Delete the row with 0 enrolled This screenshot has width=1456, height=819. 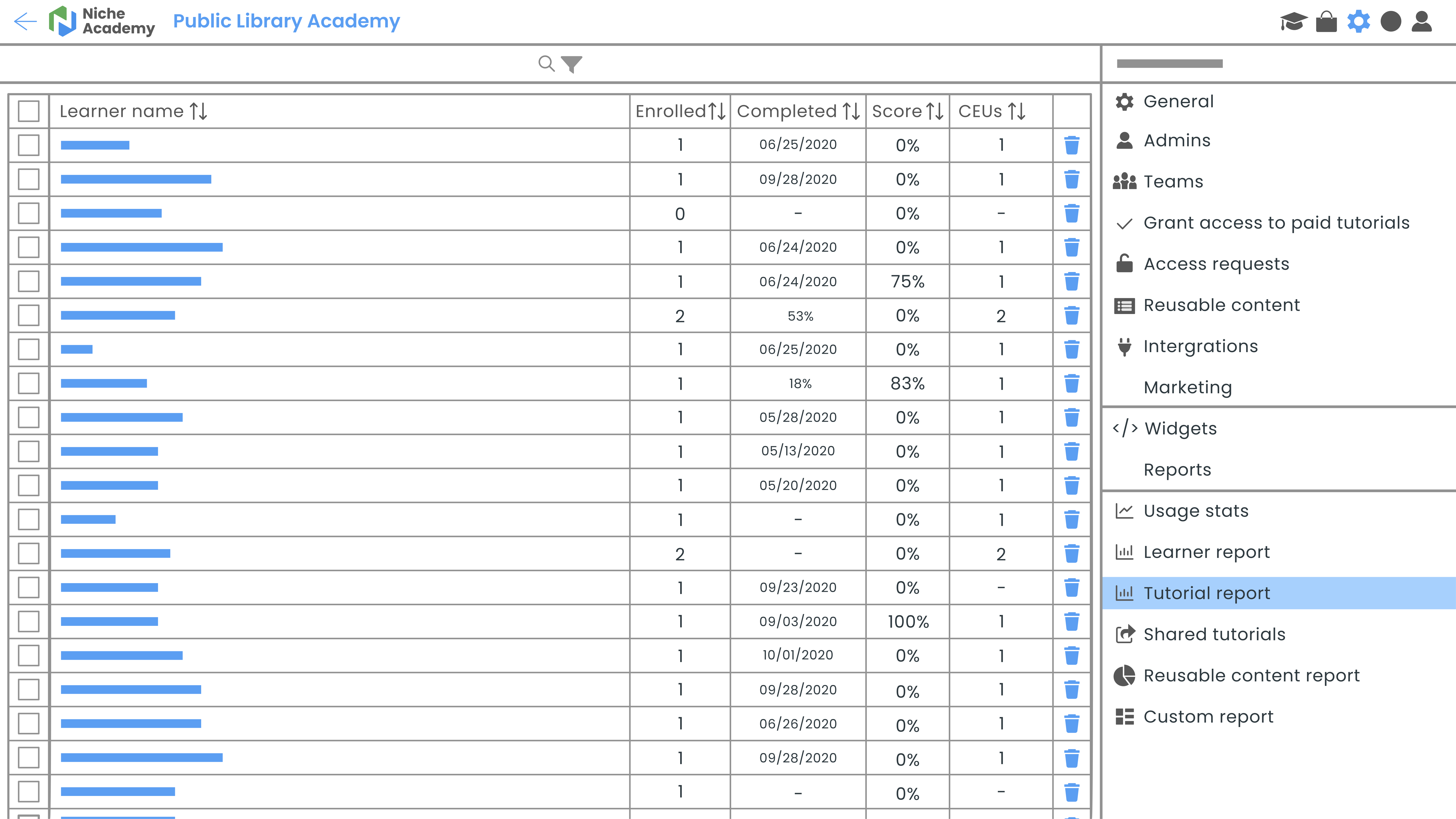[x=1072, y=213]
